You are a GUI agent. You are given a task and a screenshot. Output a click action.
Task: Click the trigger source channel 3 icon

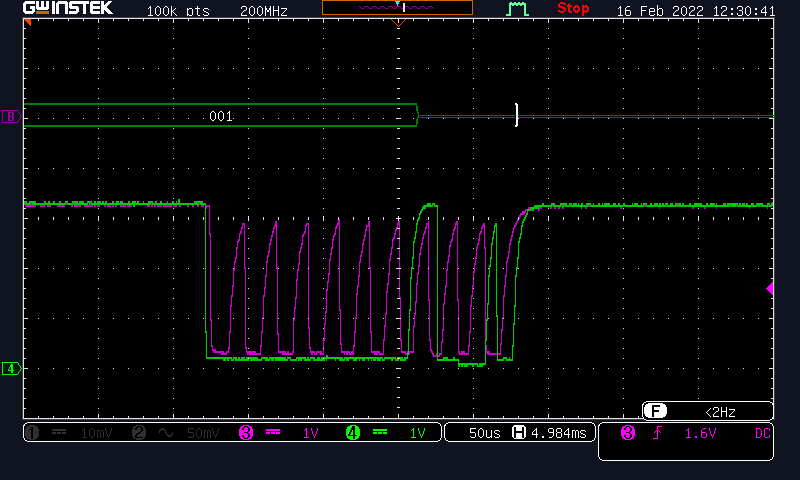(x=628, y=433)
